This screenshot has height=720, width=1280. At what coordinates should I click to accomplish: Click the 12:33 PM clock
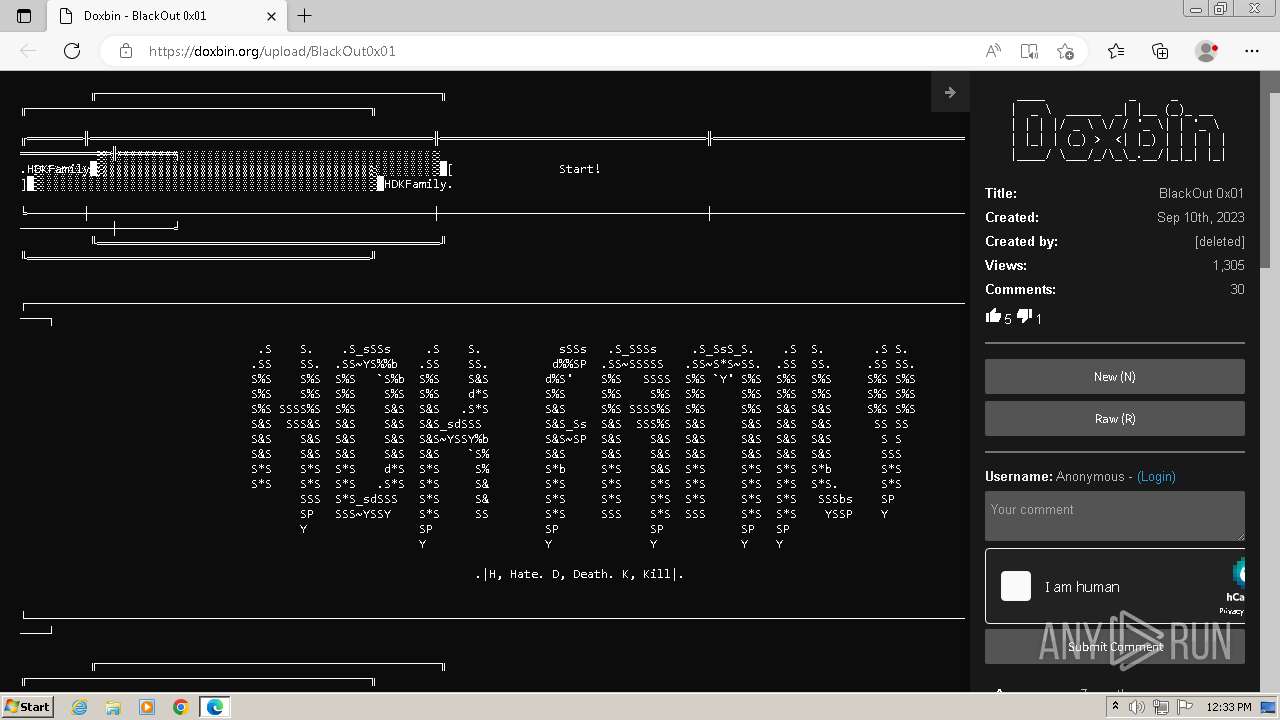1229,707
